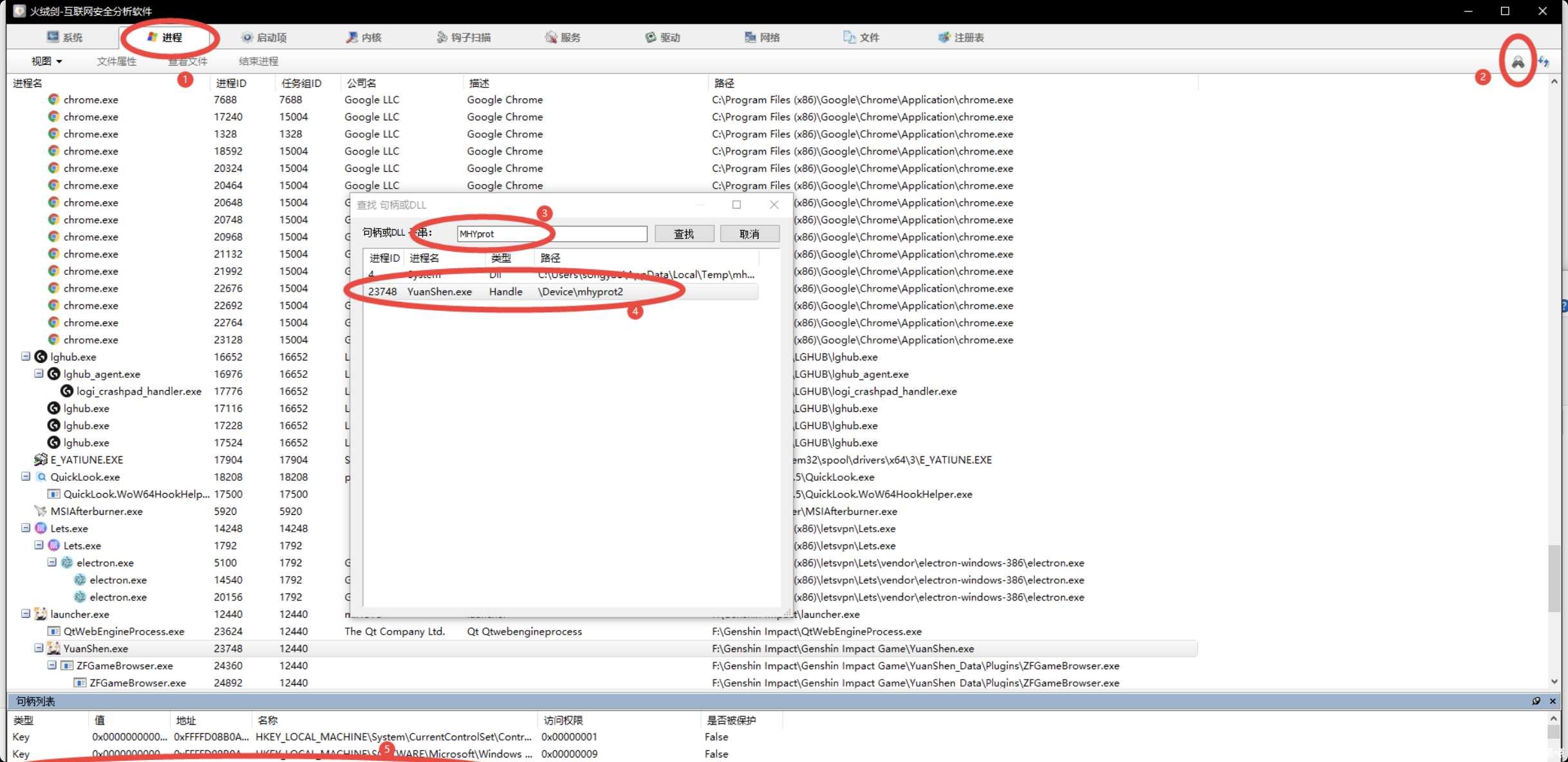Image resolution: width=1568 pixels, height=762 pixels.
Task: Click the 查找 button in search dialog
Action: coord(684,234)
